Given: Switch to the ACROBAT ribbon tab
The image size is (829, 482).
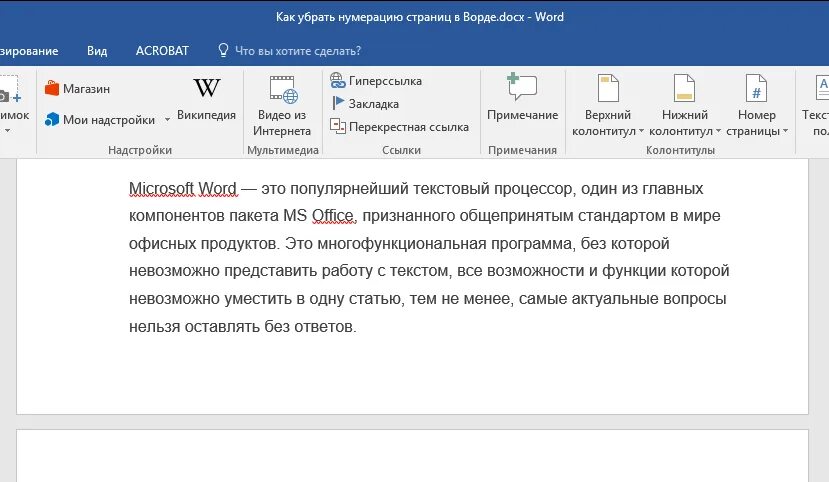Looking at the screenshot, I should click(162, 51).
